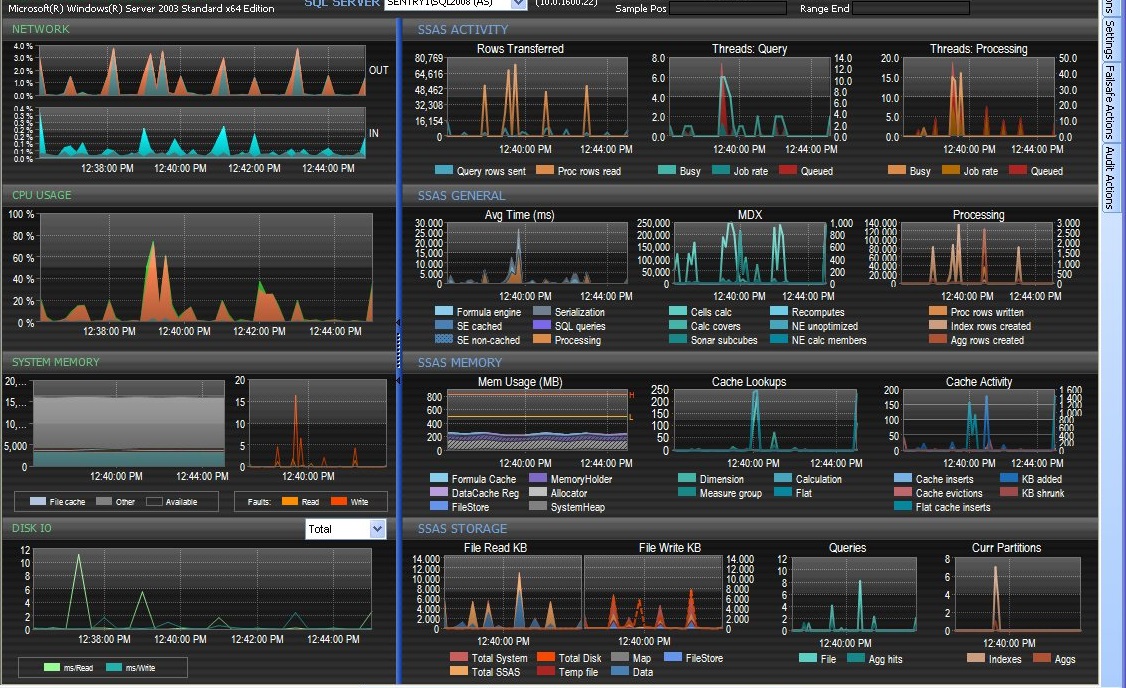The width and height of the screenshot is (1126, 688).
Task: Click the Agg rows created legend swatch
Action: [938, 340]
